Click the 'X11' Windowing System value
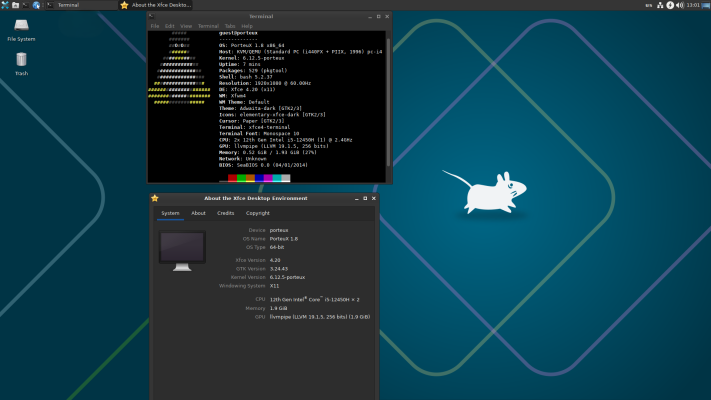This screenshot has height=400, width=711. click(274, 286)
